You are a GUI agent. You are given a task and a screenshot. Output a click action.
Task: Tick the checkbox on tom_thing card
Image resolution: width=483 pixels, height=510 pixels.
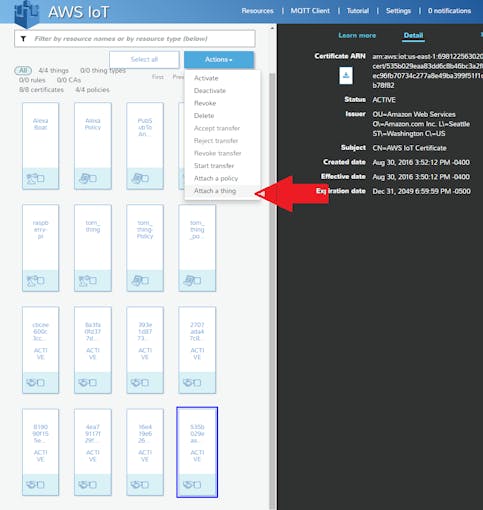93,281
